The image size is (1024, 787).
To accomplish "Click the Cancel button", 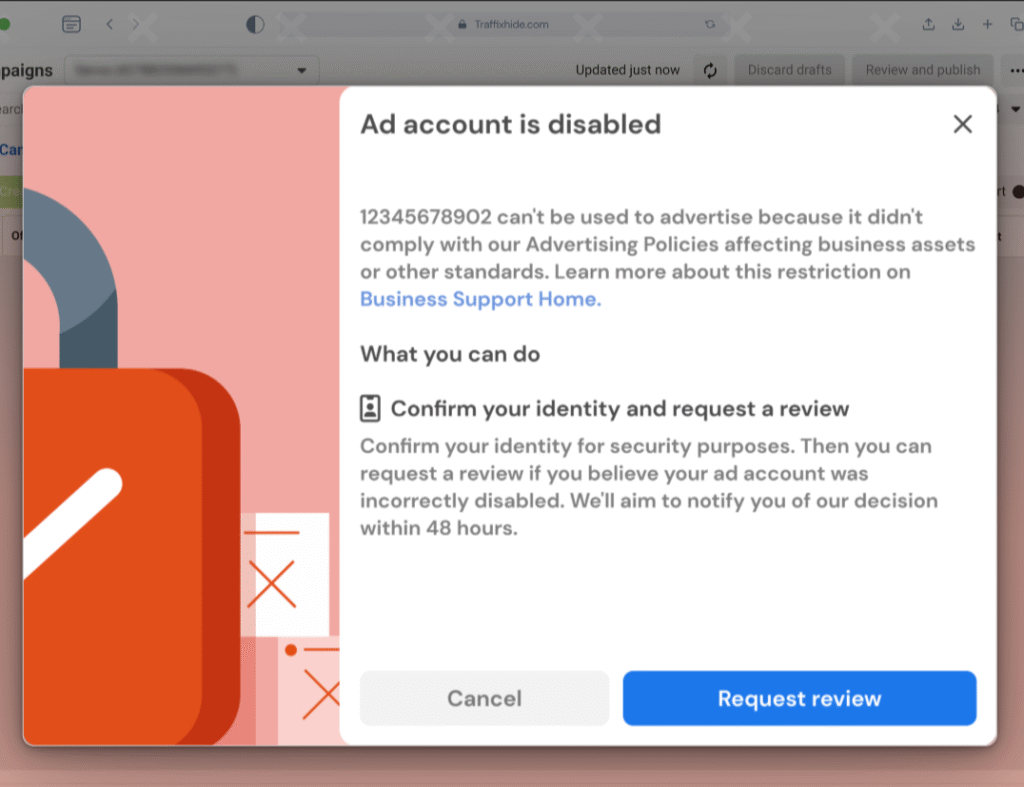I will click(484, 698).
